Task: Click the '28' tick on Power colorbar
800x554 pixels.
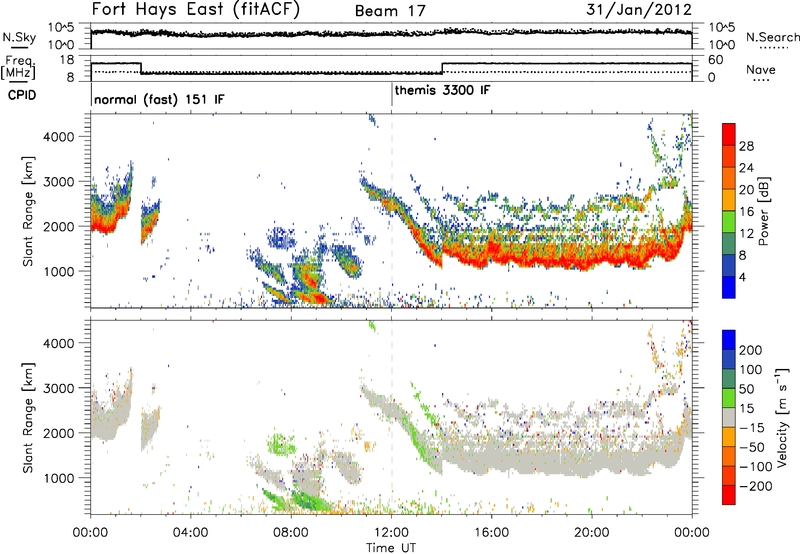Action: [746, 146]
